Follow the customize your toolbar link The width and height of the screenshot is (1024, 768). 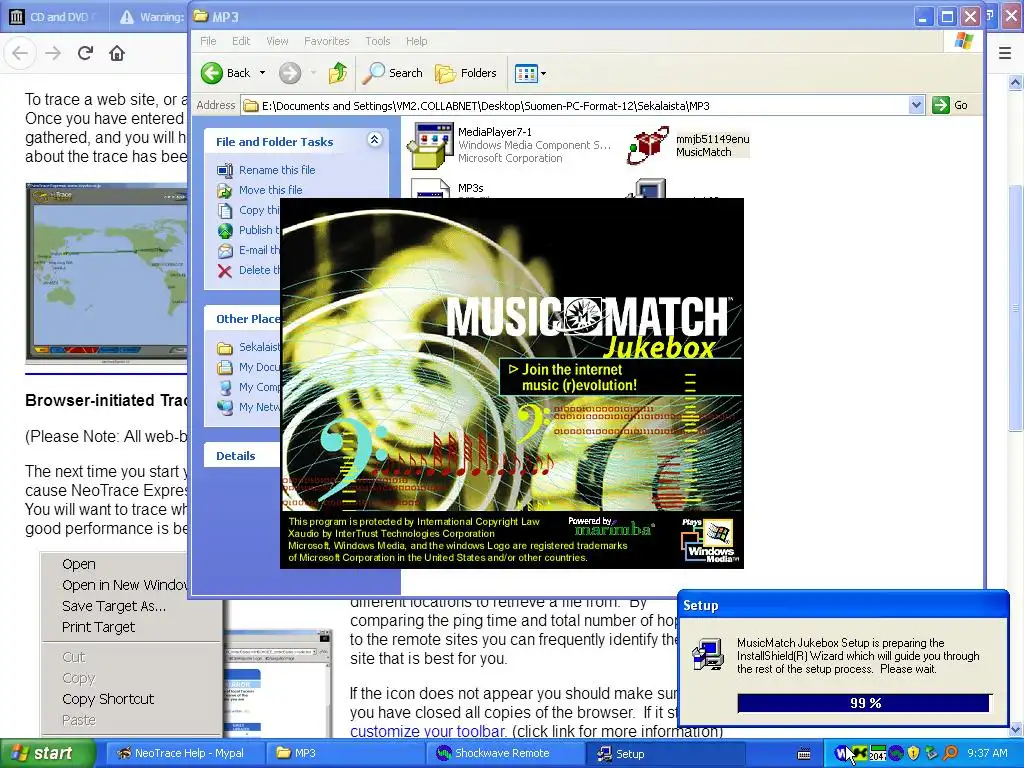tap(427, 731)
